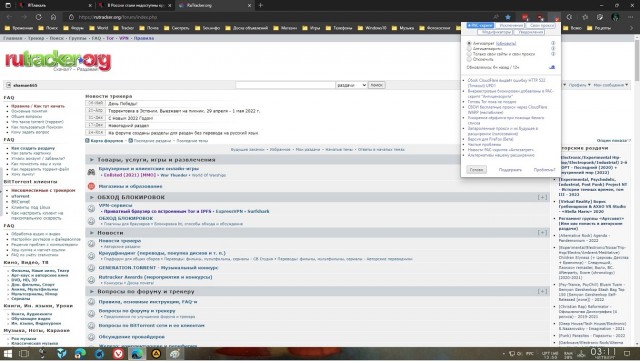Click the forum icon beside VPN-сервисы
The width and height of the screenshot is (640, 361).
[x=91, y=208]
